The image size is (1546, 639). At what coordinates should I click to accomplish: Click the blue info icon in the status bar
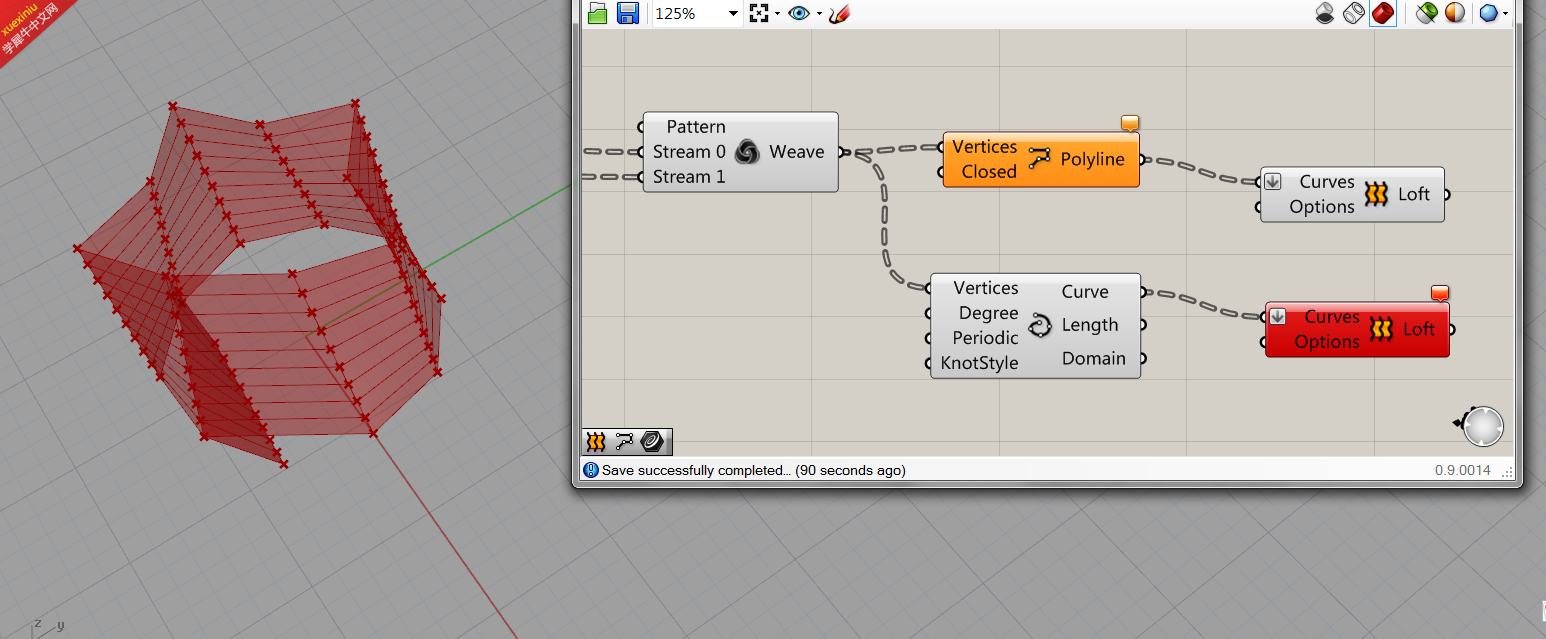[x=591, y=470]
